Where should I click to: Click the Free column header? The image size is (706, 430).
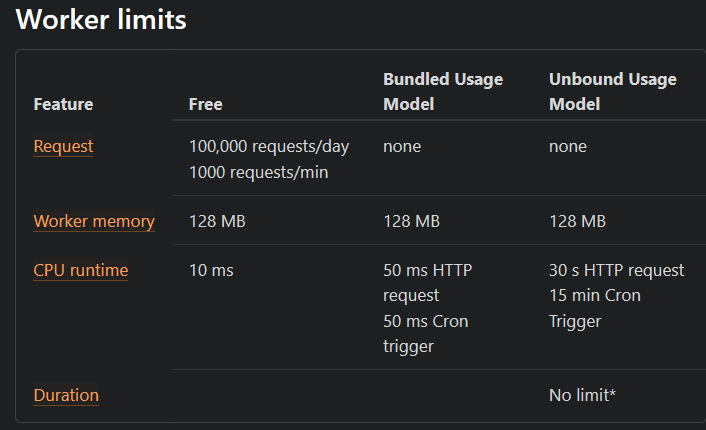click(x=205, y=104)
